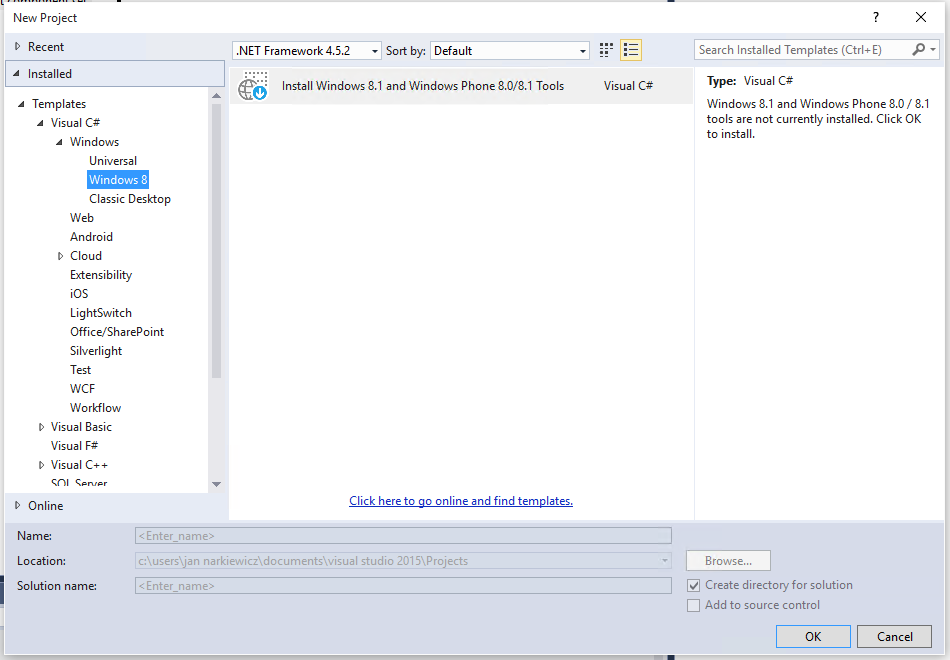The width and height of the screenshot is (950, 660).
Task: Open the .NET Framework version dropdown
Action: pos(307,51)
